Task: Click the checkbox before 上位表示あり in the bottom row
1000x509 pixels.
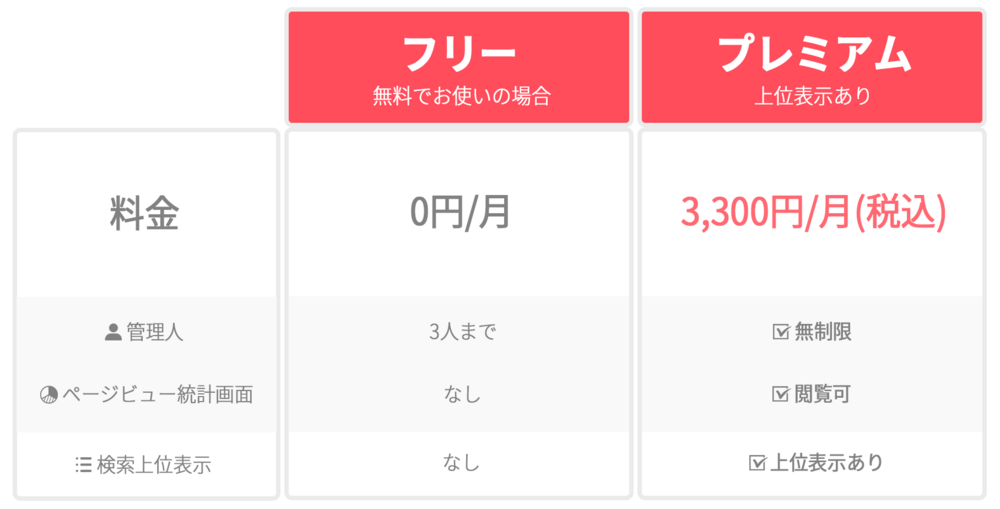Action: pos(757,463)
